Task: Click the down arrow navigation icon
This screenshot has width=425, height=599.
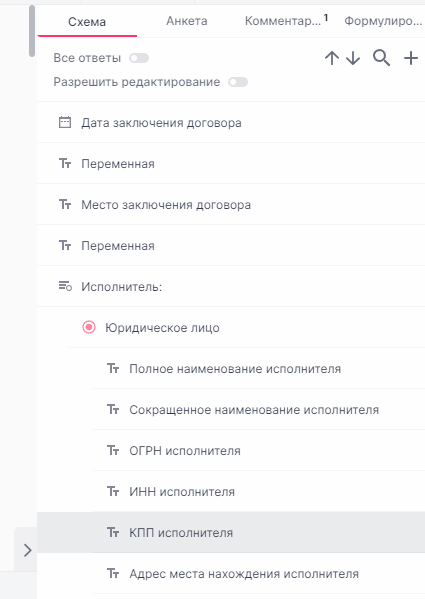Action: [x=353, y=58]
